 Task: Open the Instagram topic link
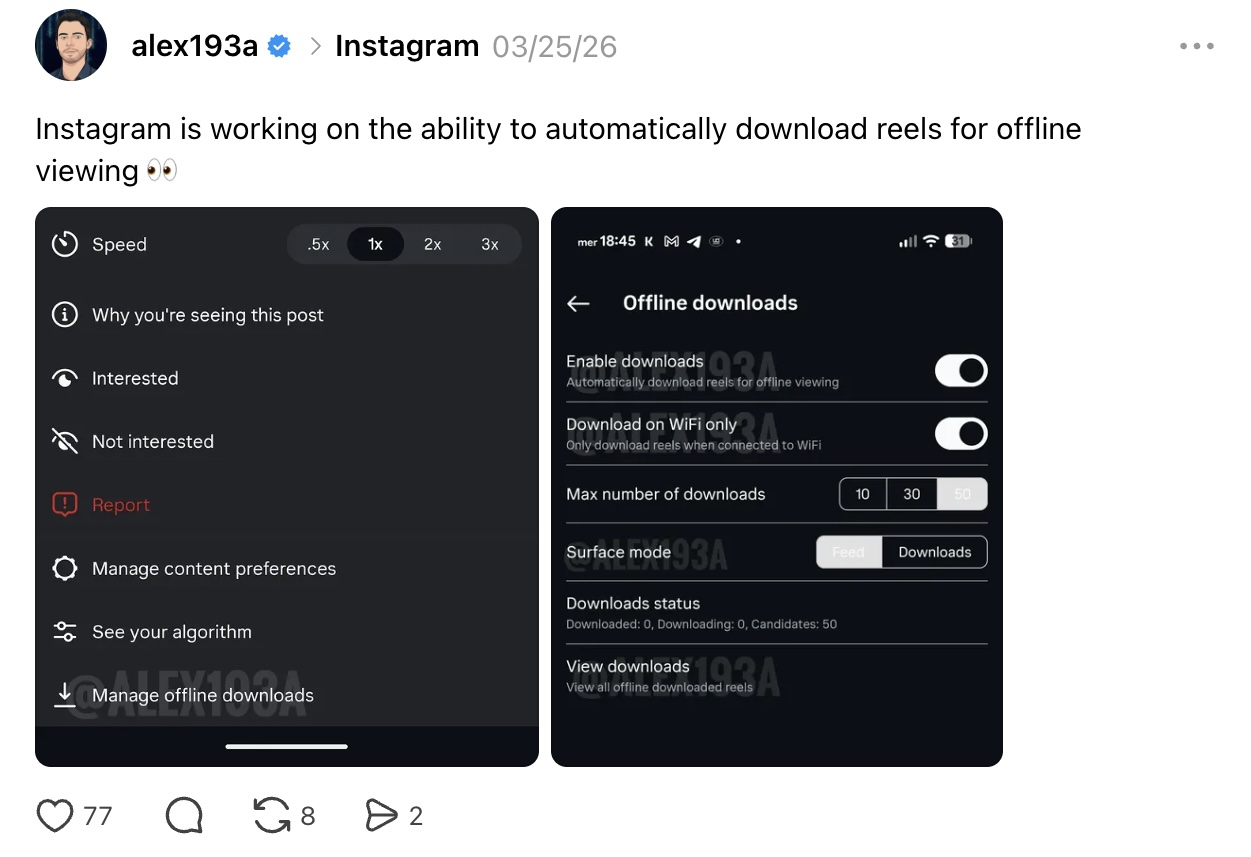click(407, 46)
